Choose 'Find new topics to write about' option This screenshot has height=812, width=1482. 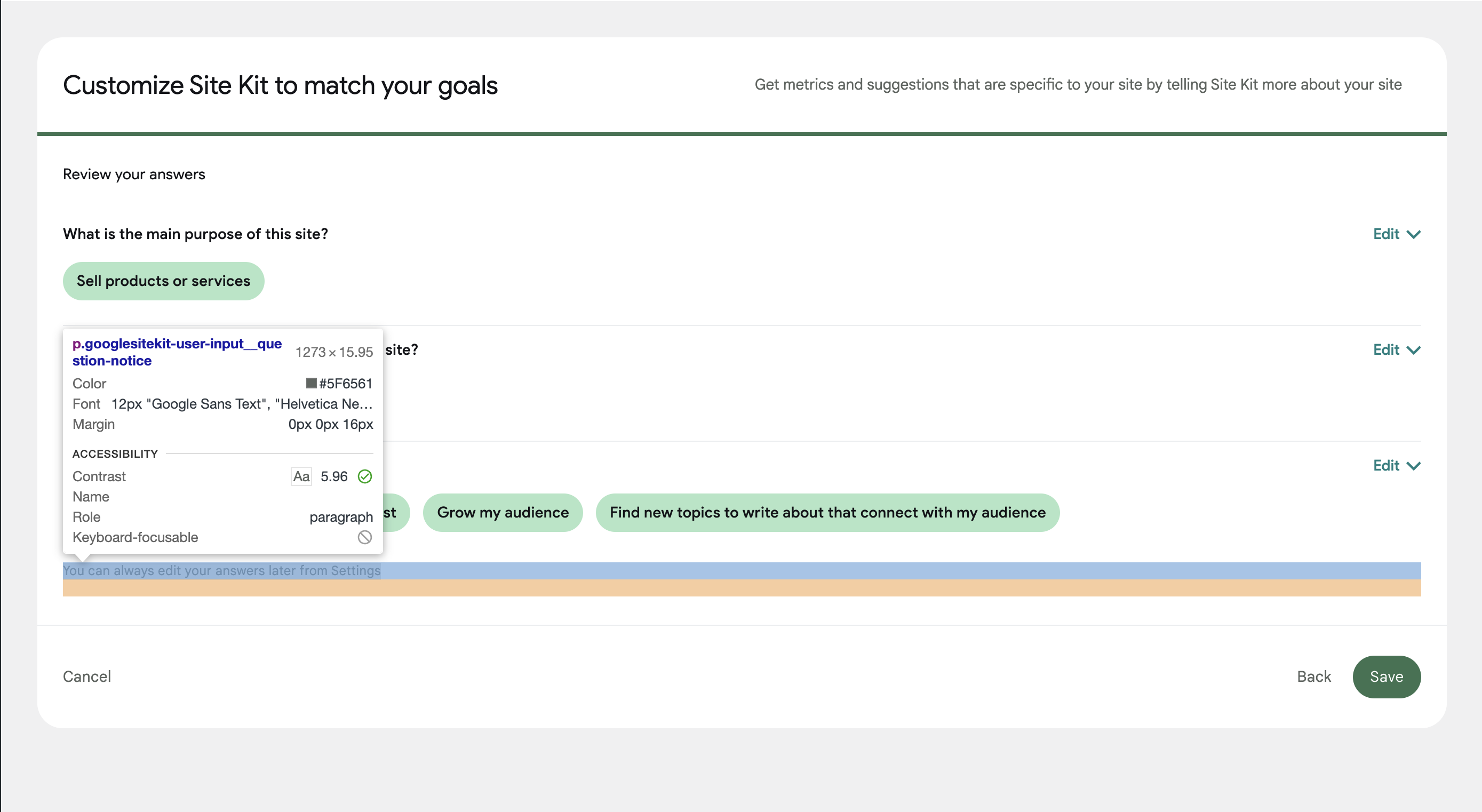[828, 512]
